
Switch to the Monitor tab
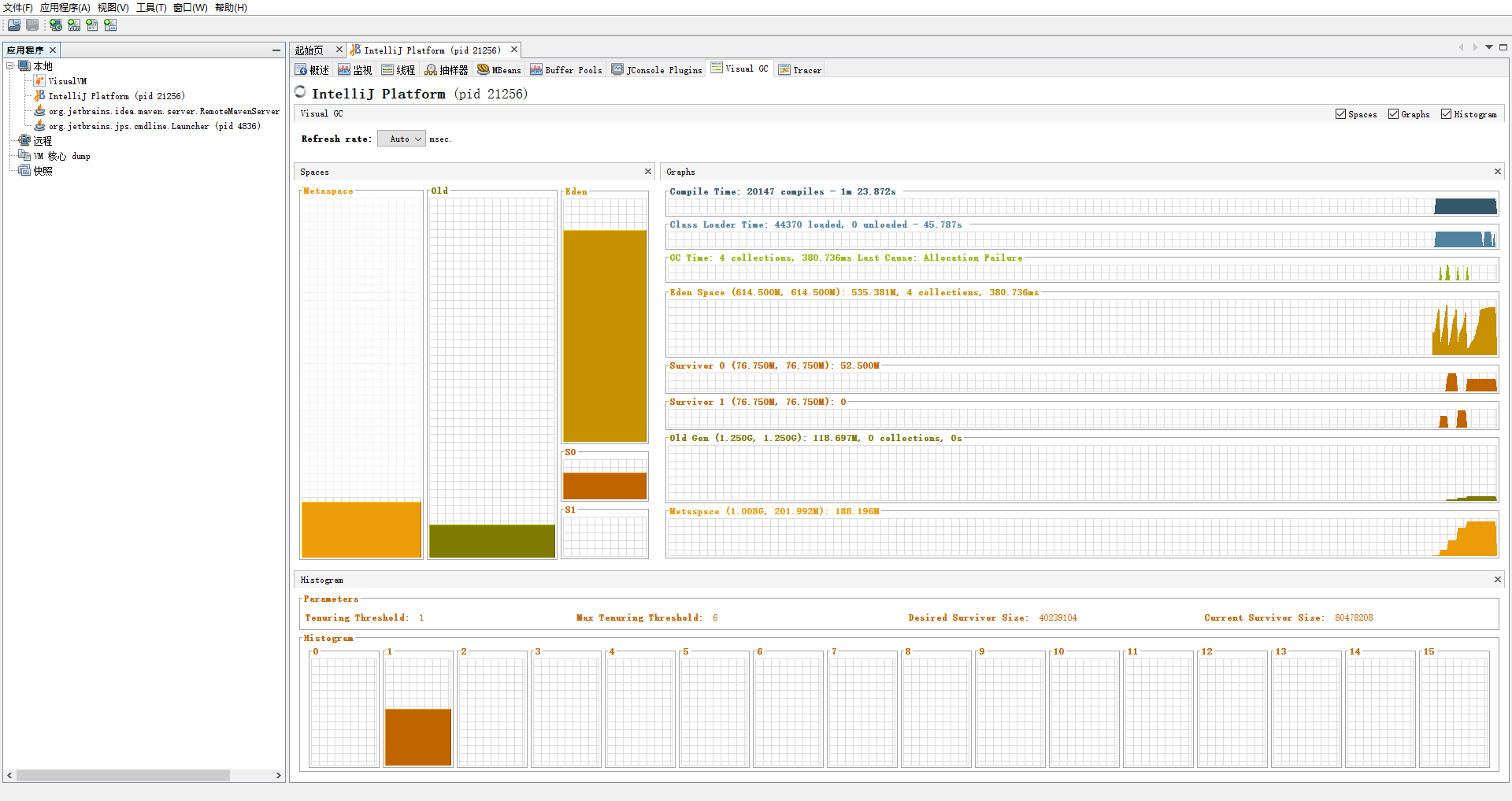(355, 70)
